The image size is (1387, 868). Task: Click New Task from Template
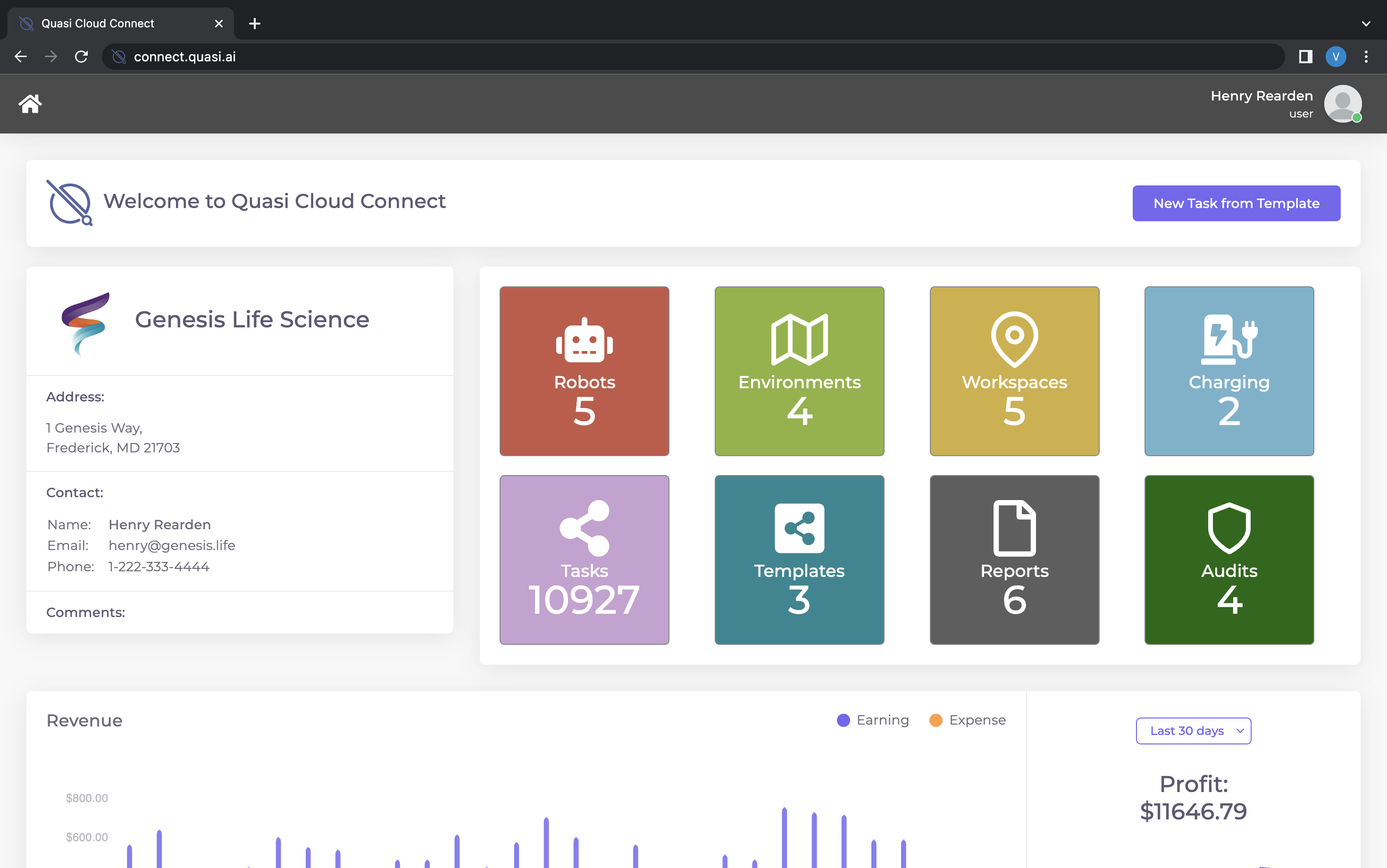[1236, 203]
